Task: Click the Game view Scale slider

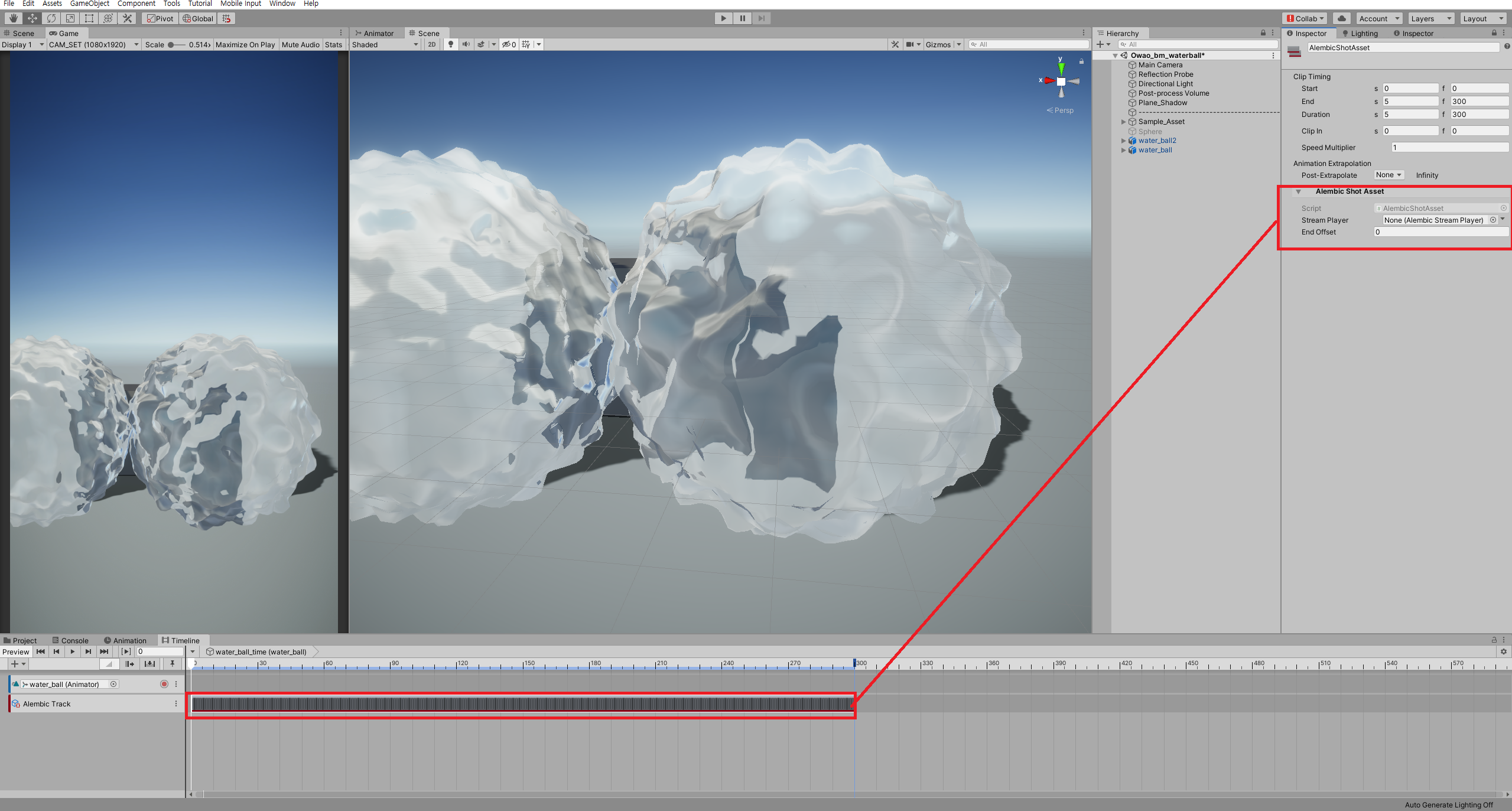Action: pos(175,44)
